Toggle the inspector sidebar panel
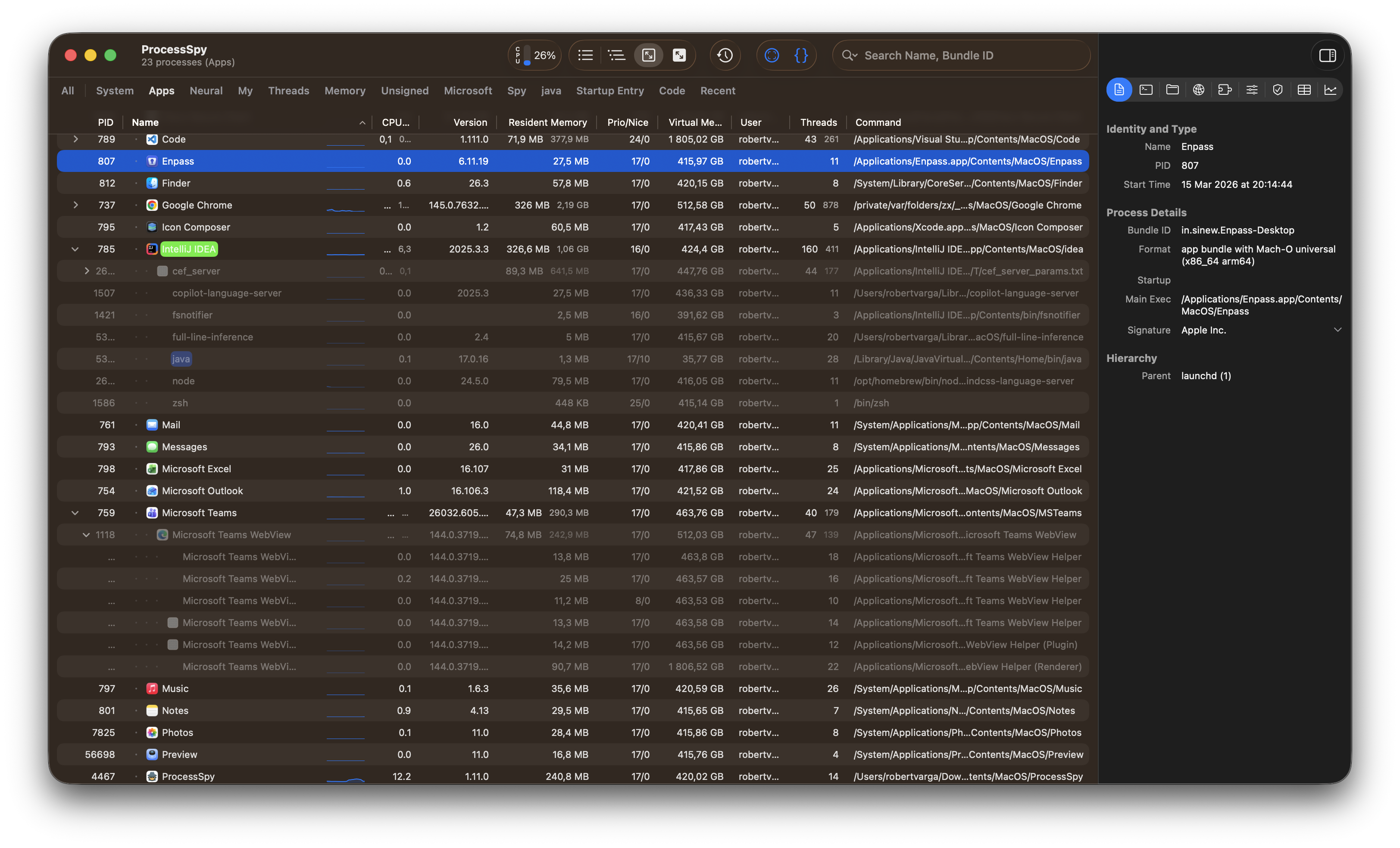The image size is (1400, 848). tap(1327, 55)
